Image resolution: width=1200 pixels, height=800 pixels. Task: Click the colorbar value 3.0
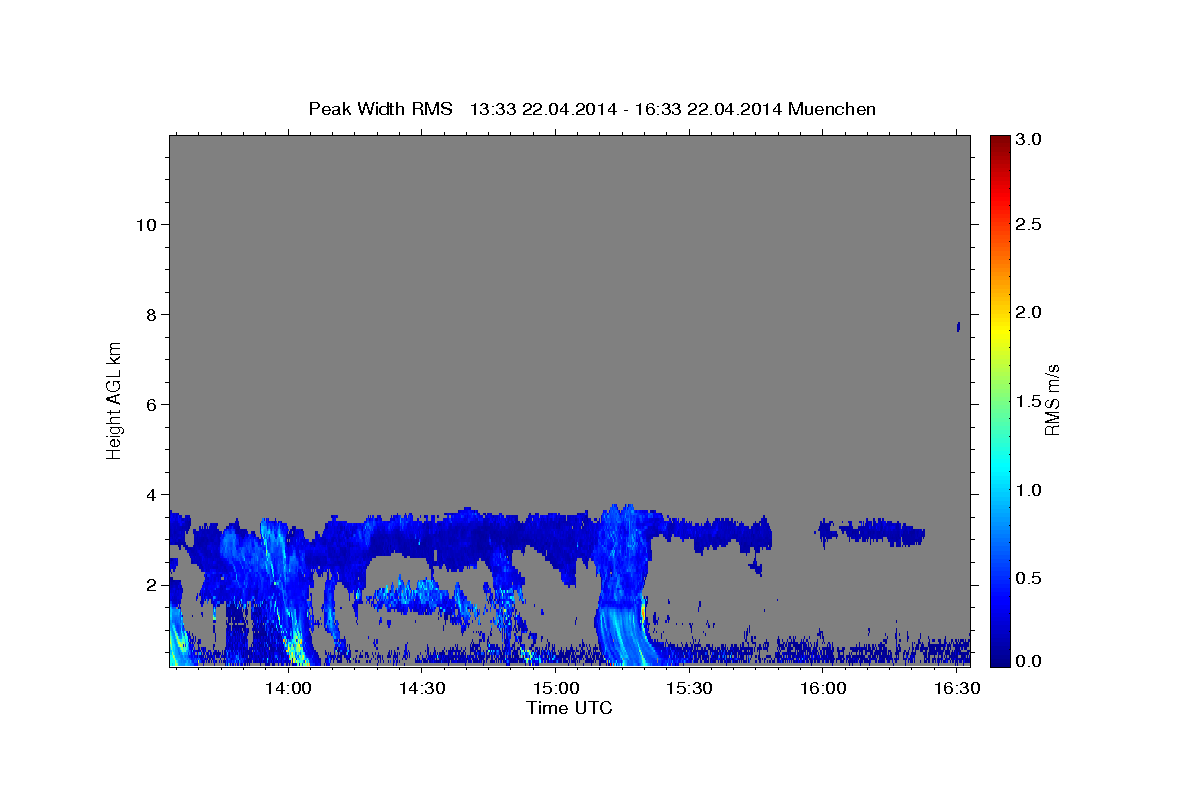pyautogui.click(x=1029, y=141)
